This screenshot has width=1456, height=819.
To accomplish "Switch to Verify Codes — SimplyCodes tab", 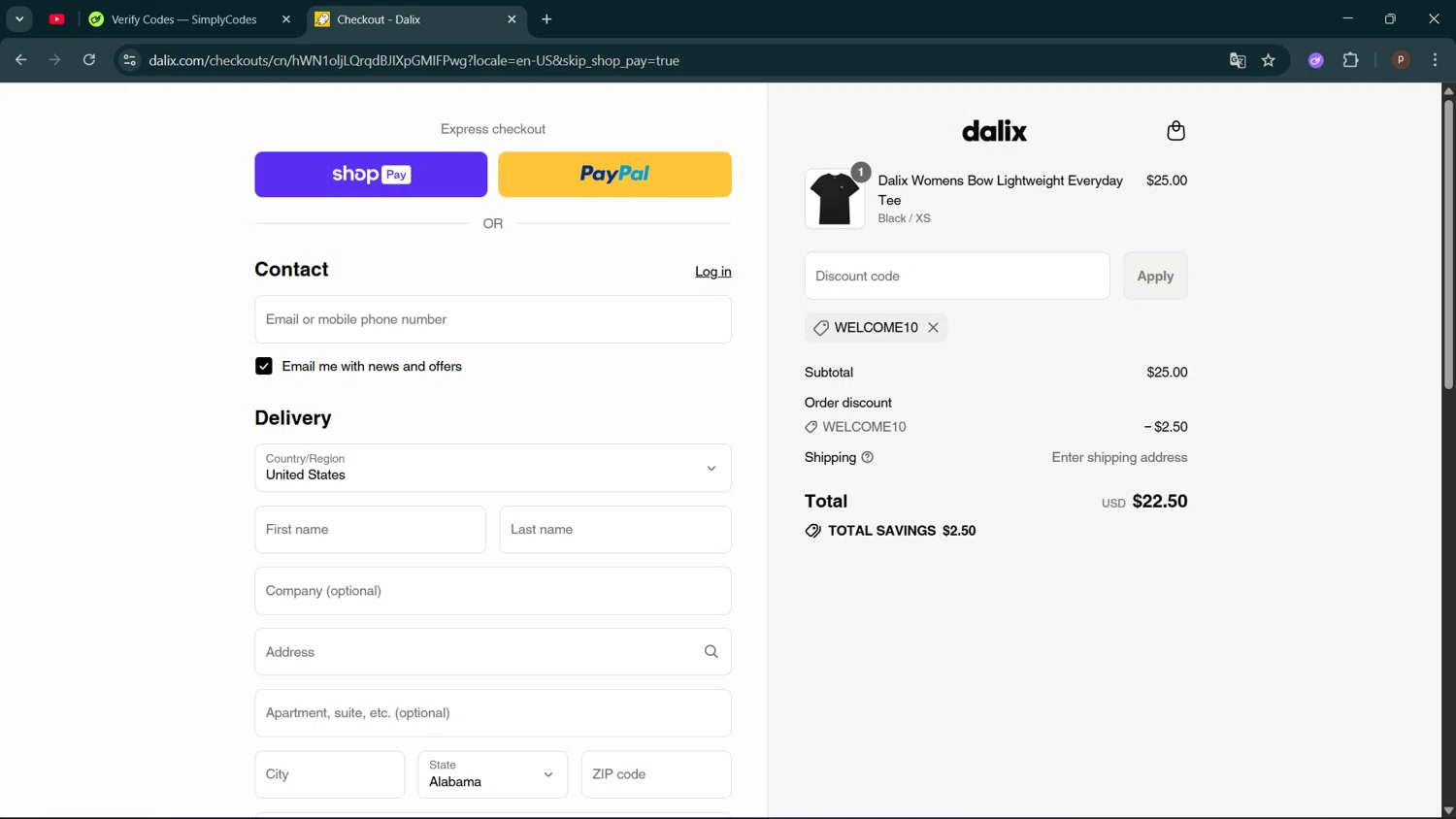I will point(184,19).
